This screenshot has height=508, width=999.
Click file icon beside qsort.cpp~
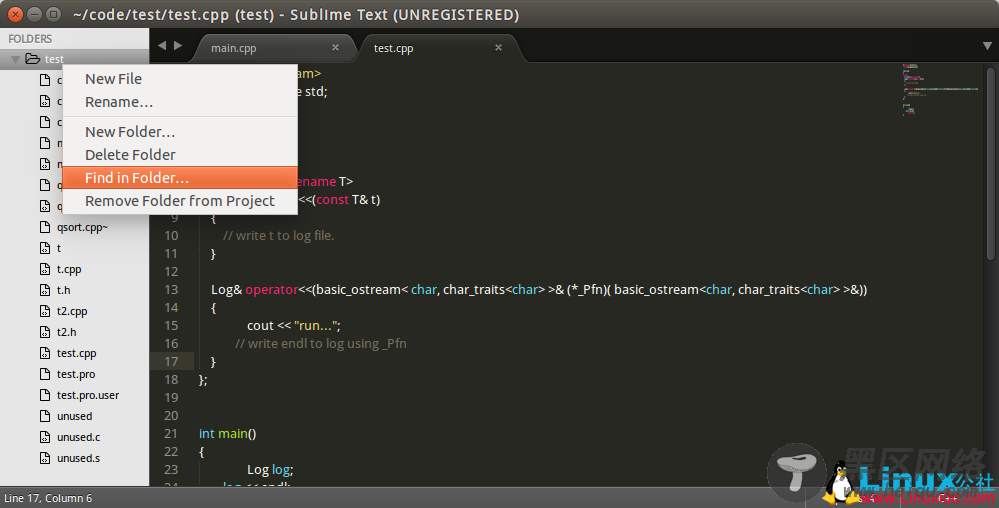(45, 228)
